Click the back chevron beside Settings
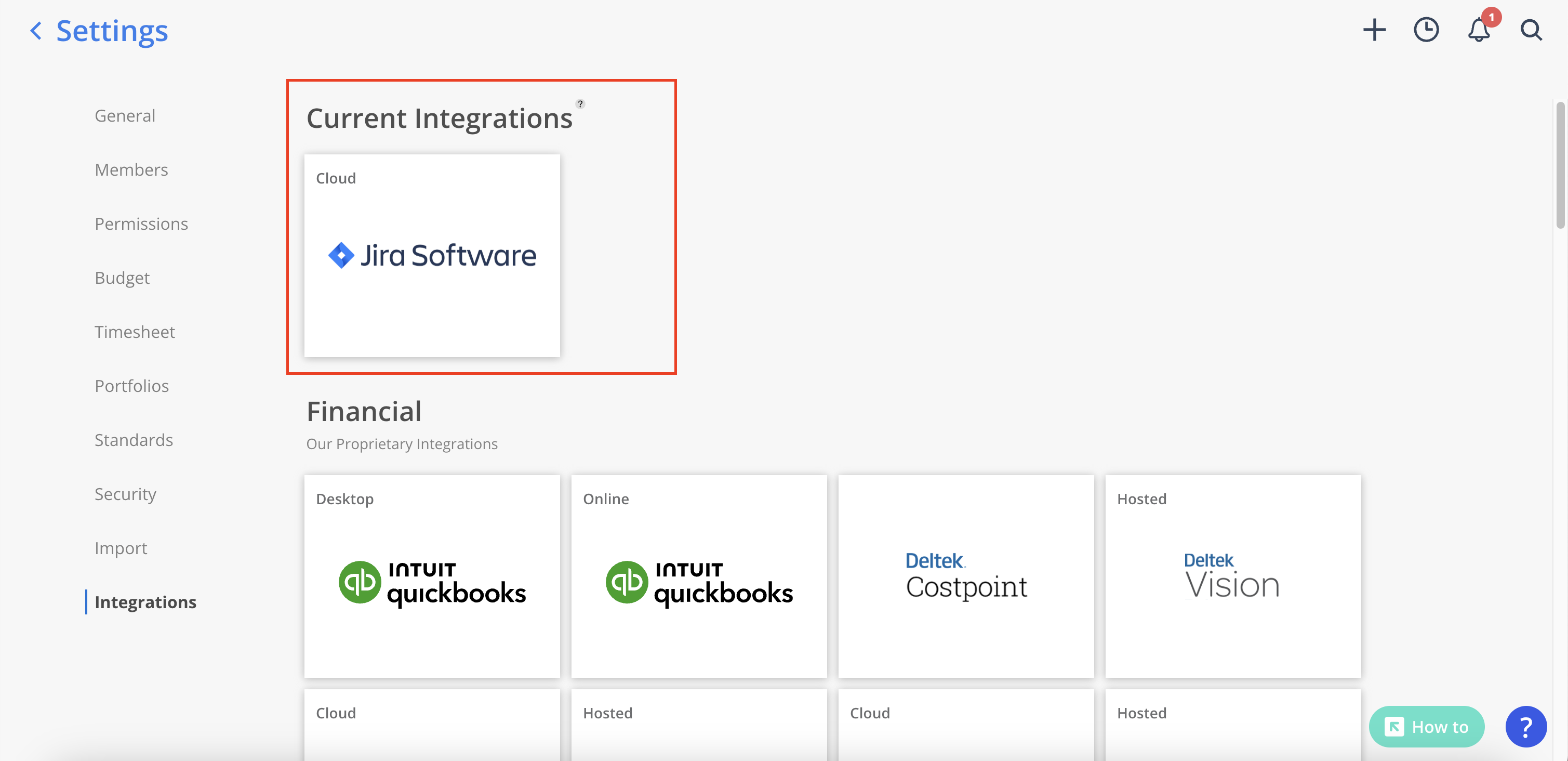Viewport: 1568px width, 761px height. point(36,31)
